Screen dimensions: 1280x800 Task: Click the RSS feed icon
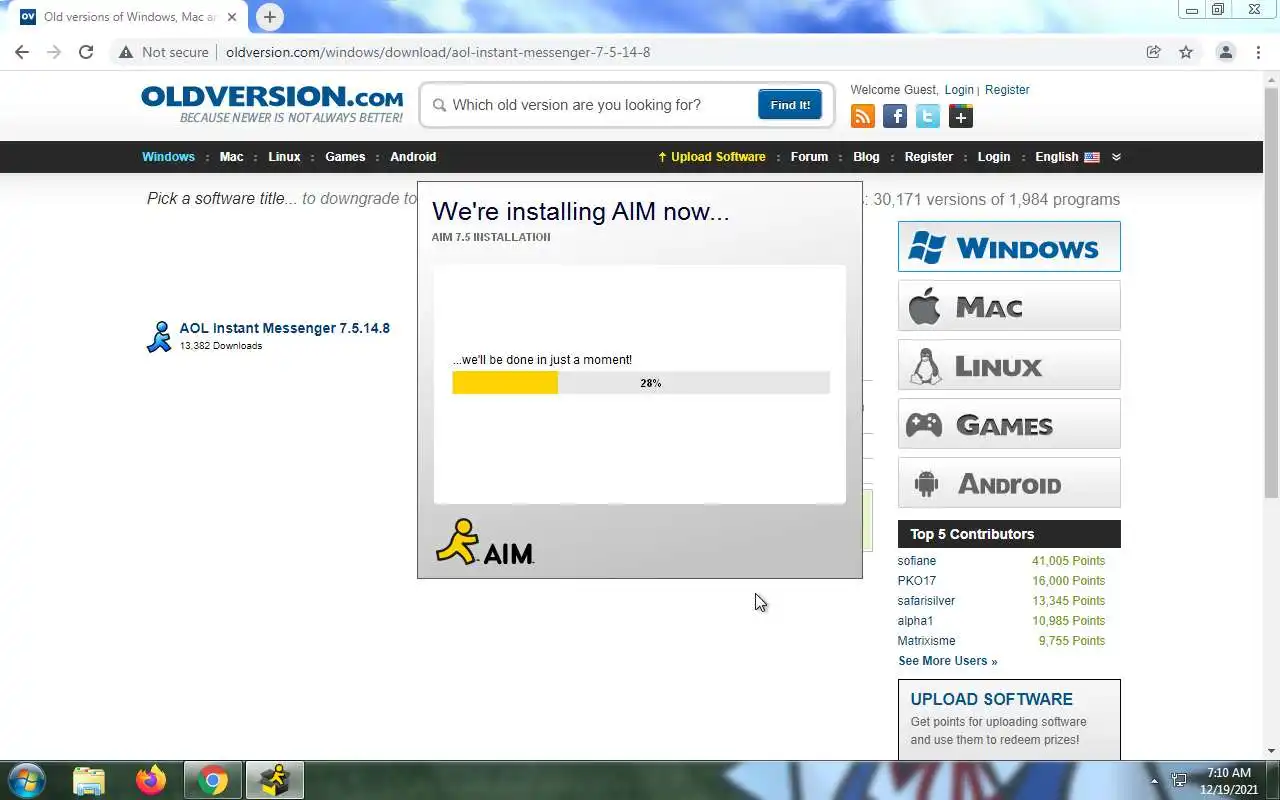[862, 116]
